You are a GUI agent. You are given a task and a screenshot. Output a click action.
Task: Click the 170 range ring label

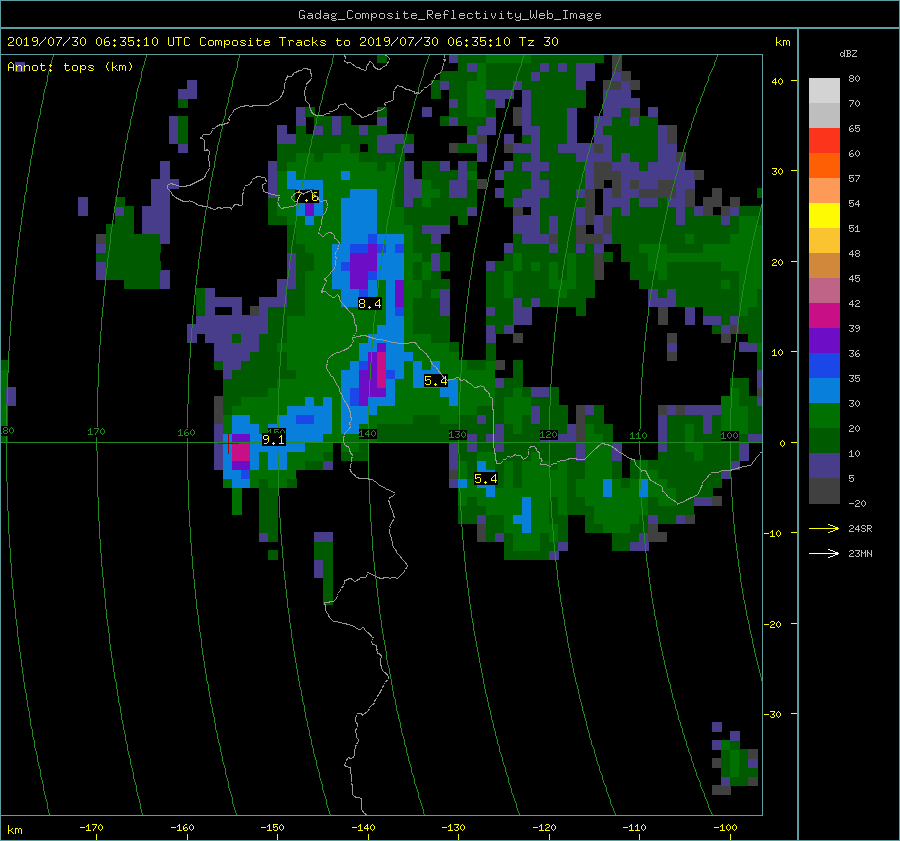[x=96, y=432]
